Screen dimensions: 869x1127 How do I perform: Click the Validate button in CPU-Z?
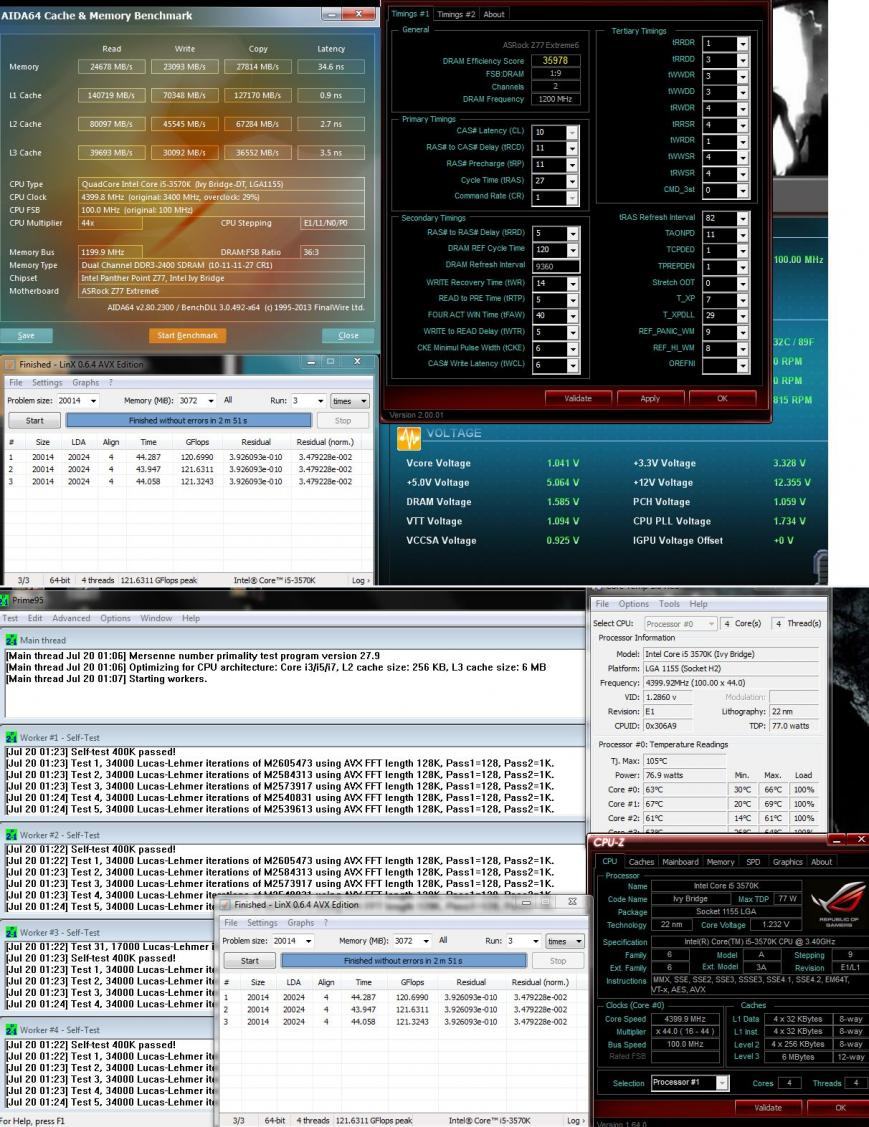pyautogui.click(x=768, y=1108)
